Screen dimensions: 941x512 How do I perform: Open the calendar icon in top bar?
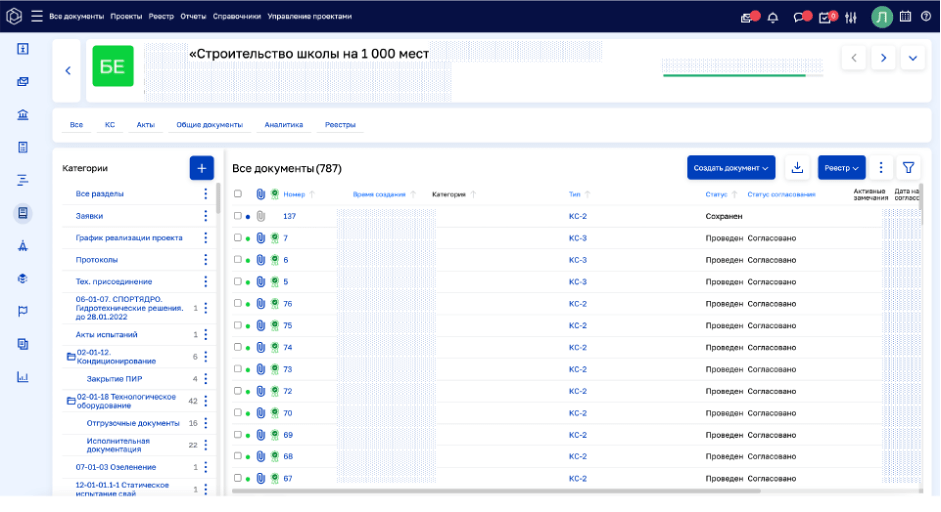click(905, 17)
